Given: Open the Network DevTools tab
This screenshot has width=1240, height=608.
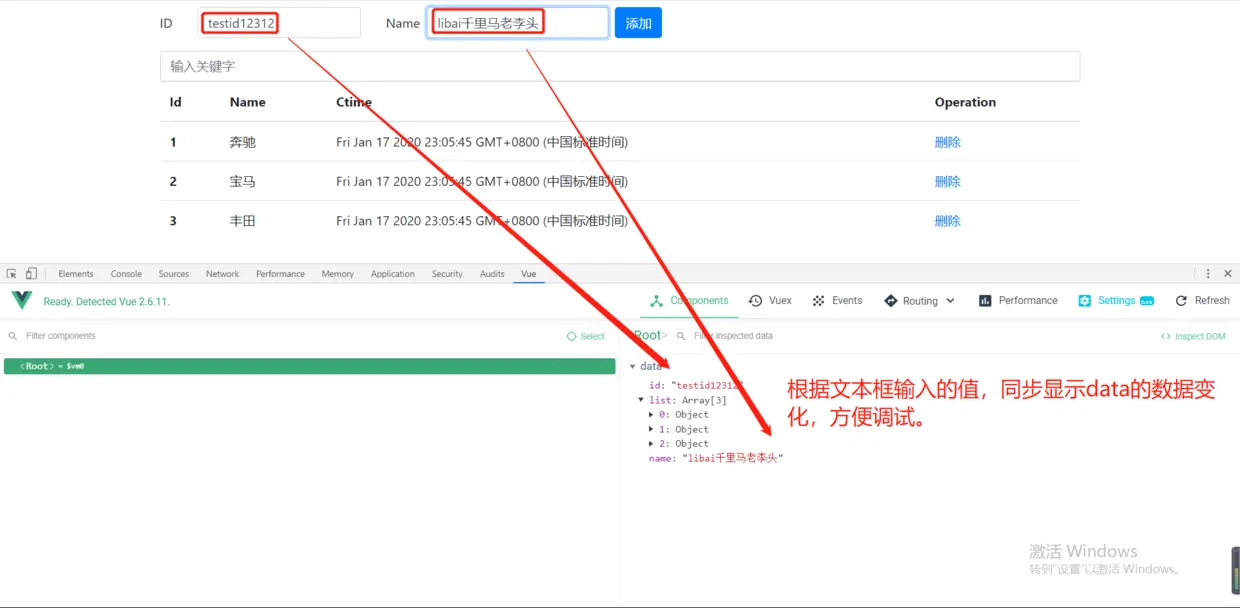Looking at the screenshot, I should [222, 273].
